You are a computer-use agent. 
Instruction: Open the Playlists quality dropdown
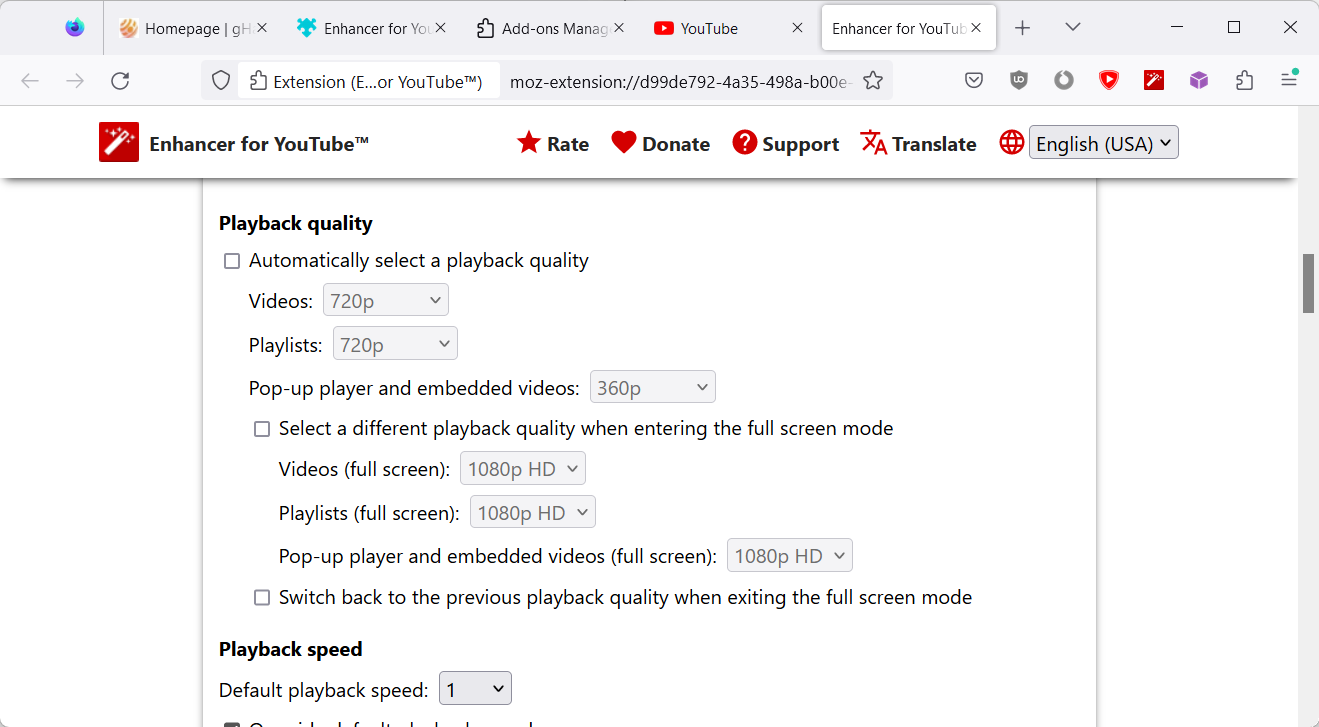394,343
